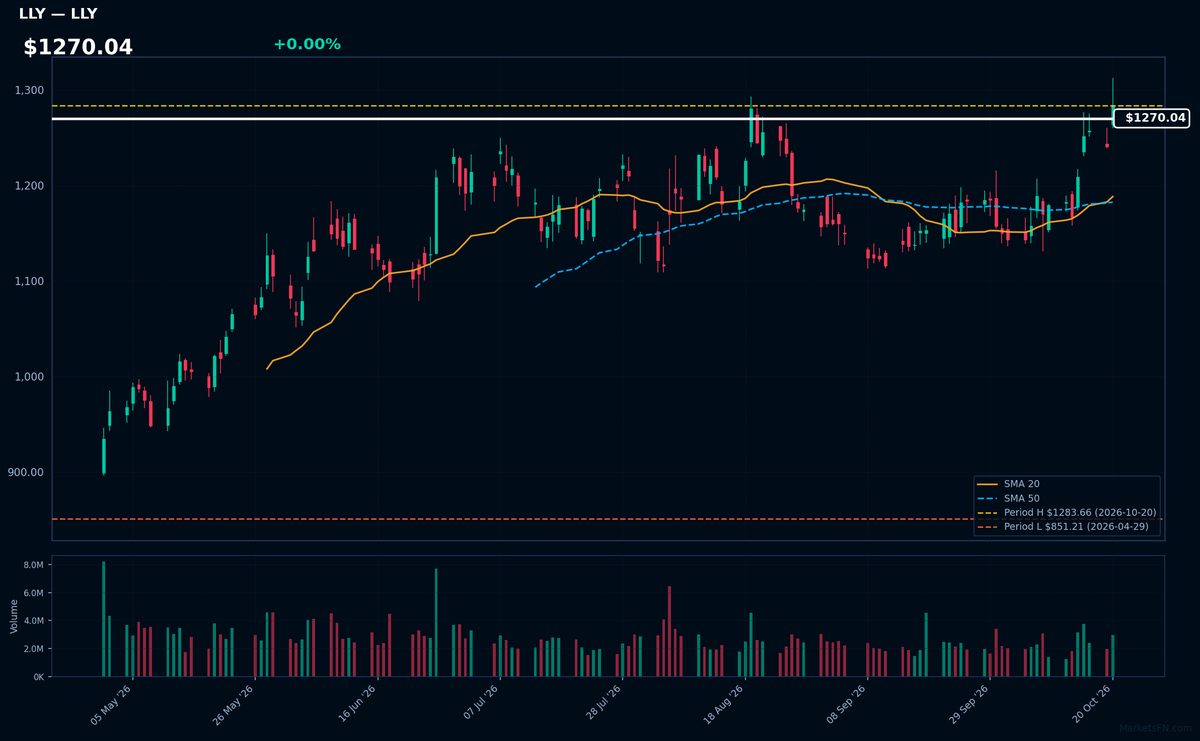Click the 6.0M volume axis label

click(x=34, y=593)
